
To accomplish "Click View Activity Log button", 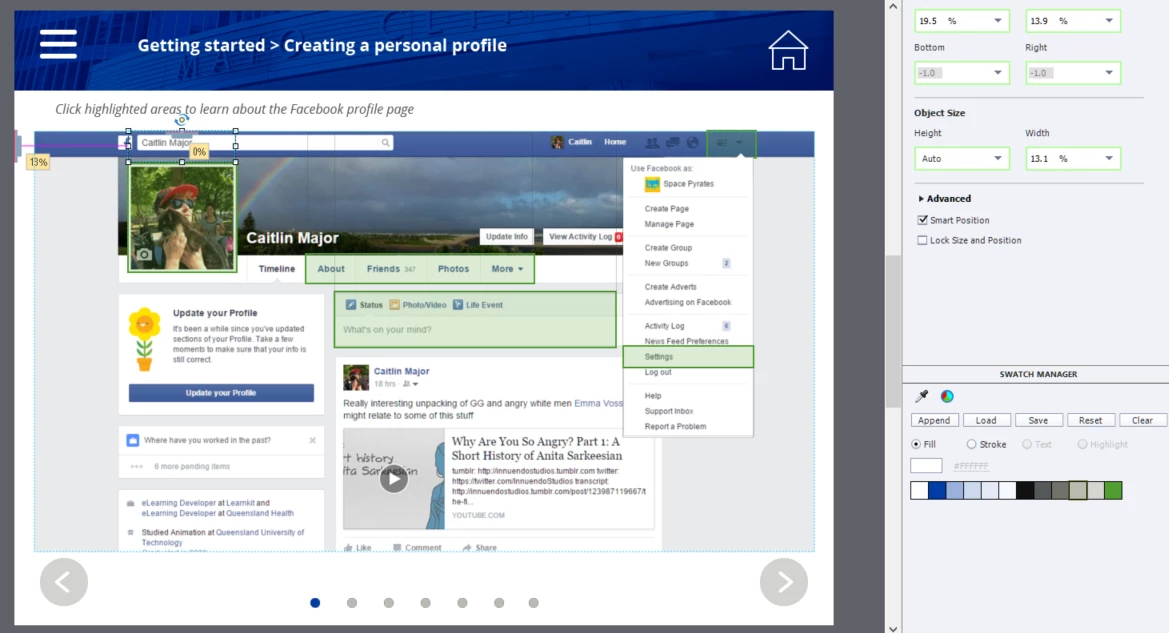I will (x=584, y=237).
